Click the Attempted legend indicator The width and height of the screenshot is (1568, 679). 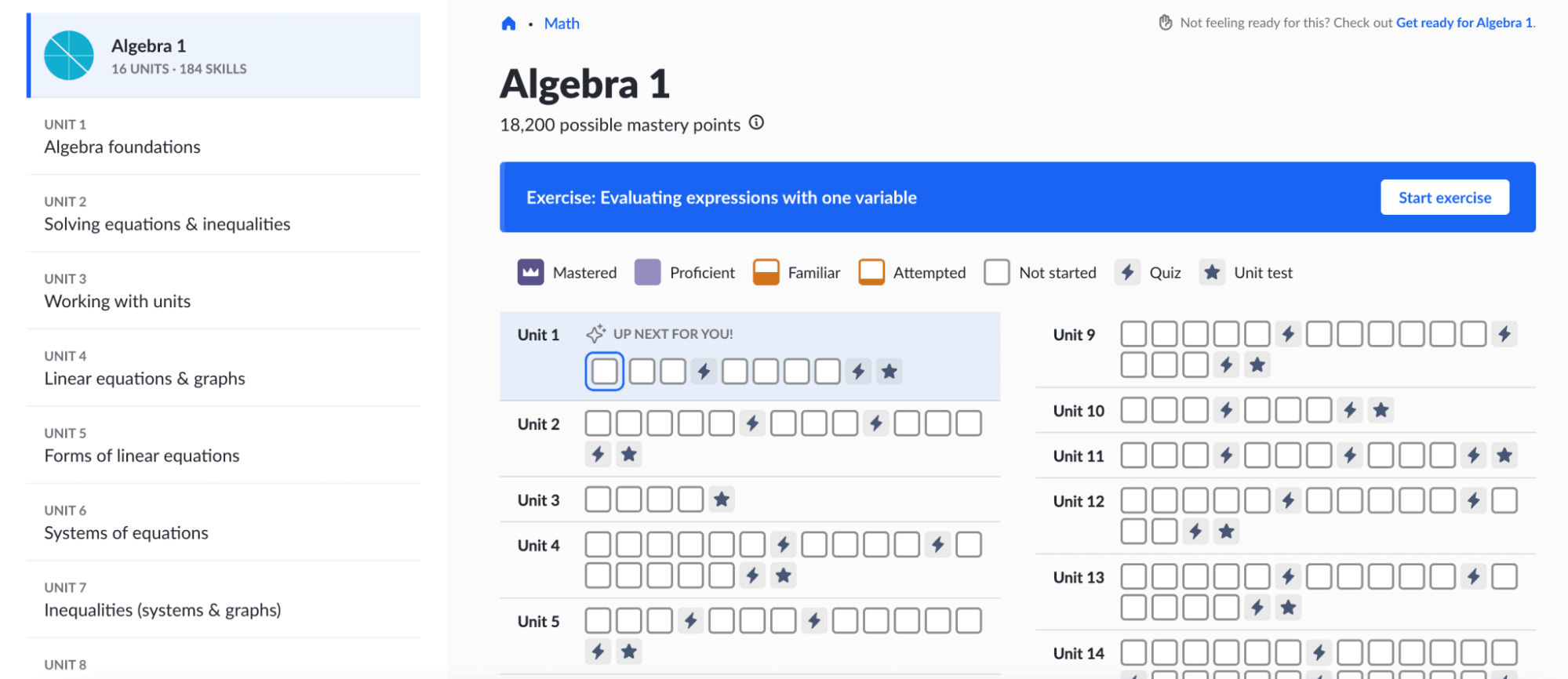coord(871,272)
